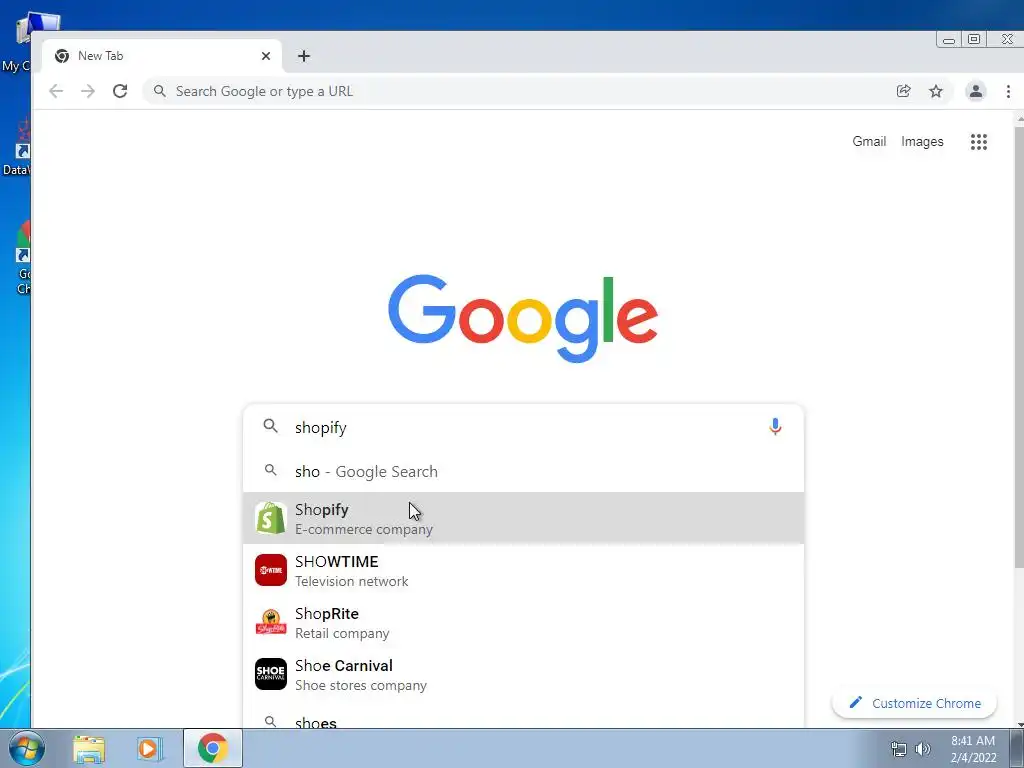1024x768 pixels.
Task: Click the Shoe Carnival black logo icon
Action: (270, 674)
